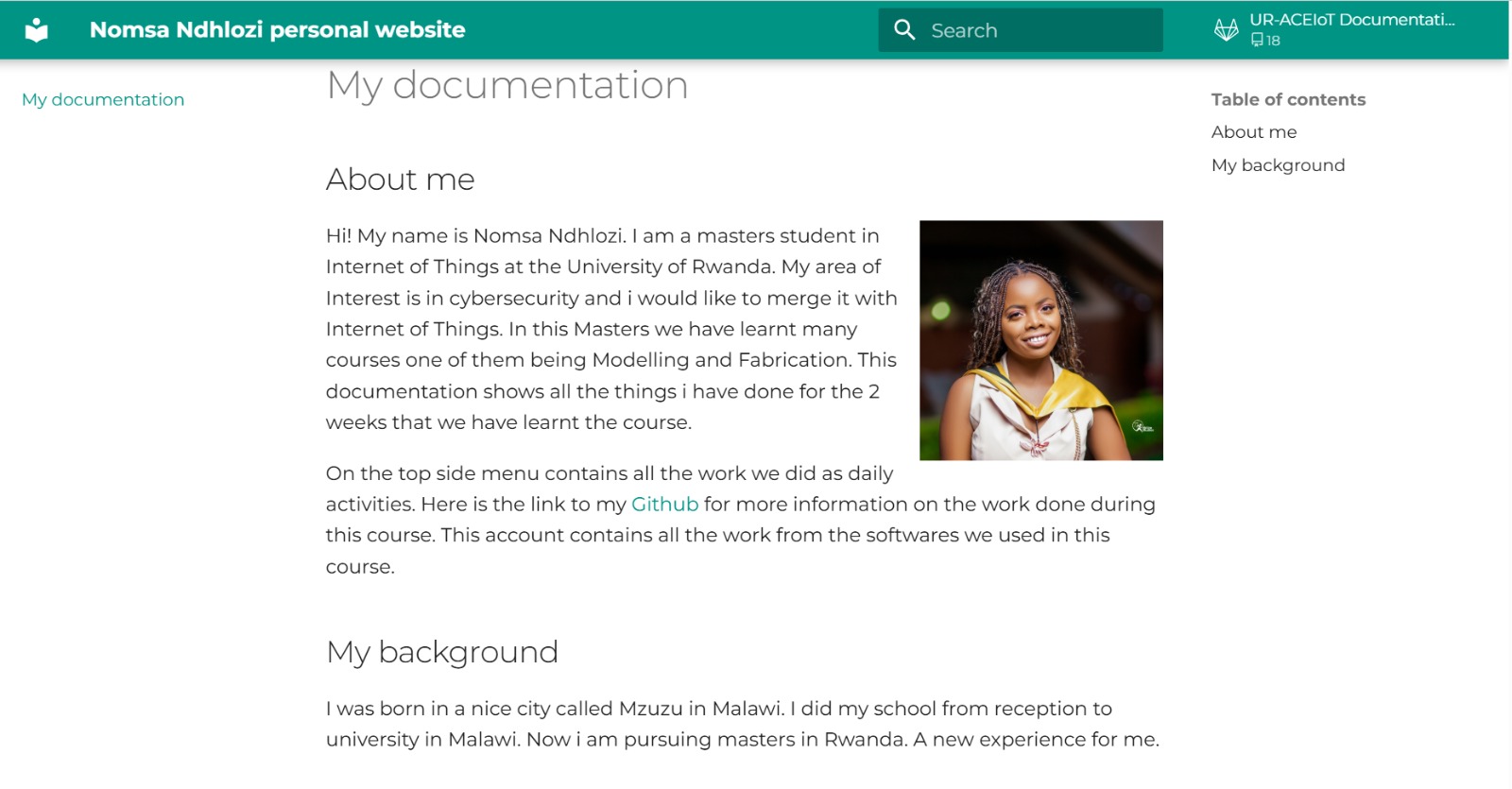Viewport: 1512px width, 789px height.
Task: Click the photographer watermark on the portrait
Action: pyautogui.click(x=1143, y=427)
